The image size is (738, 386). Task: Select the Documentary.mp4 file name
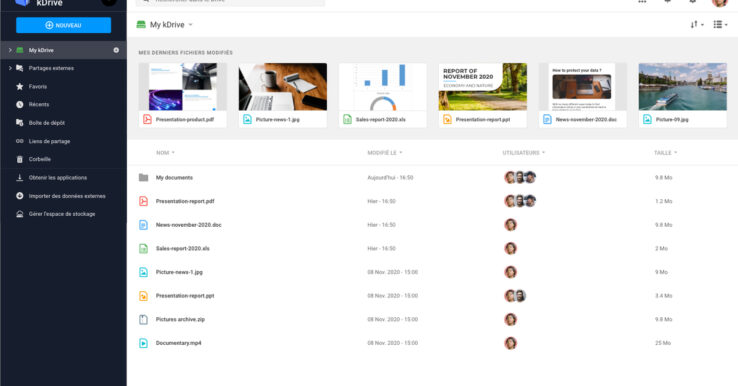[x=178, y=343]
